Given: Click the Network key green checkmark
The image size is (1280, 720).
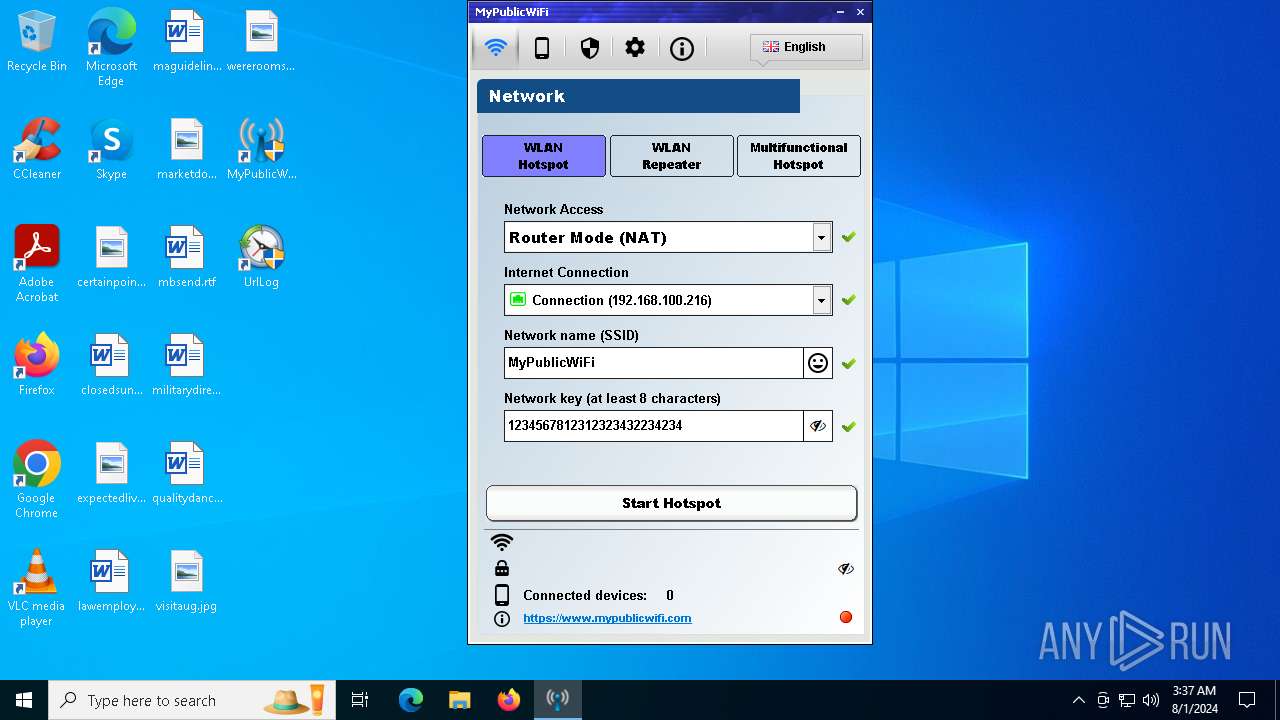Looking at the screenshot, I should click(848, 426).
